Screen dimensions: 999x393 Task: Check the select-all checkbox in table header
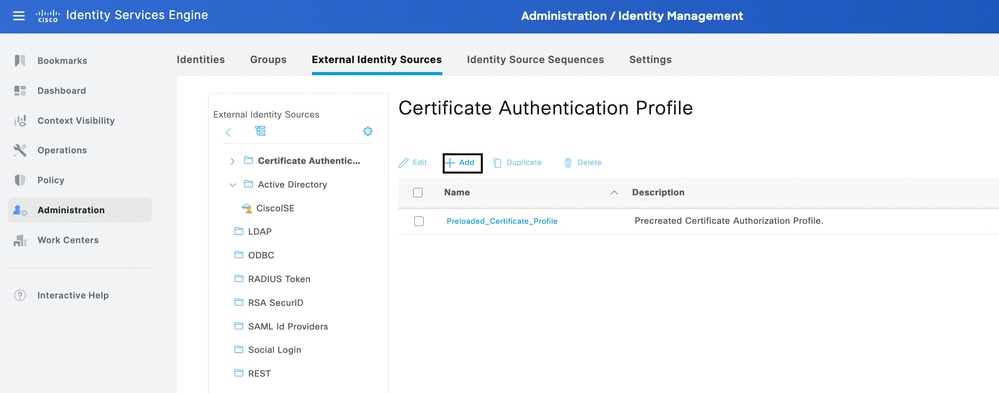[x=418, y=192]
